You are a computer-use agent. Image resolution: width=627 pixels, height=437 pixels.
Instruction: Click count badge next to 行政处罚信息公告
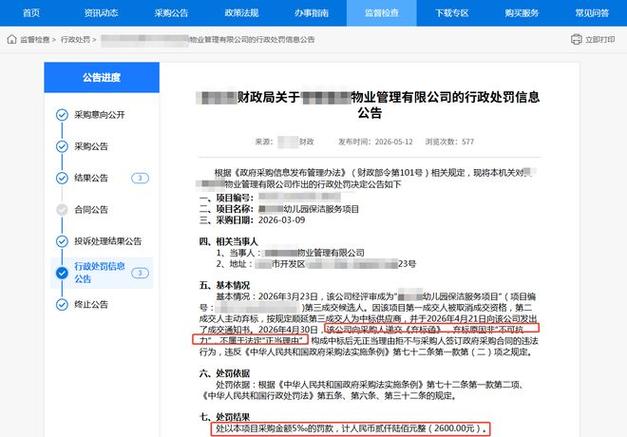tap(140, 273)
